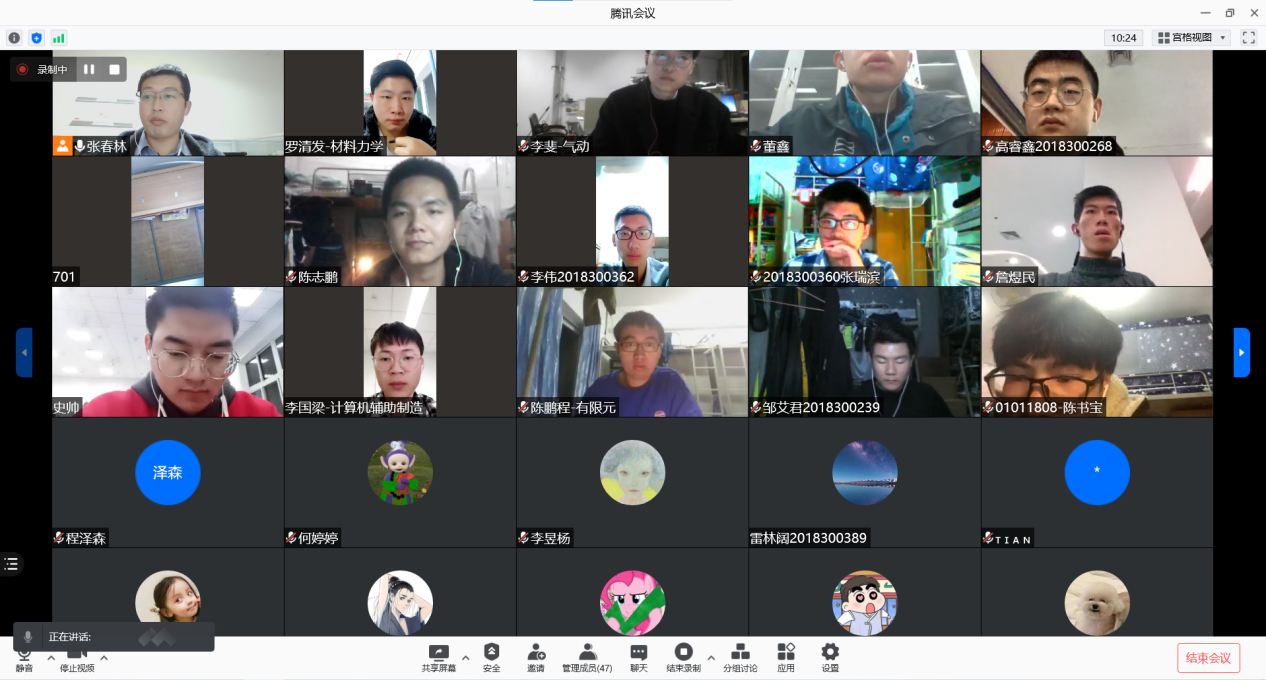Toggle 停止视频 camera off
This screenshot has width=1266, height=680.
point(77,657)
